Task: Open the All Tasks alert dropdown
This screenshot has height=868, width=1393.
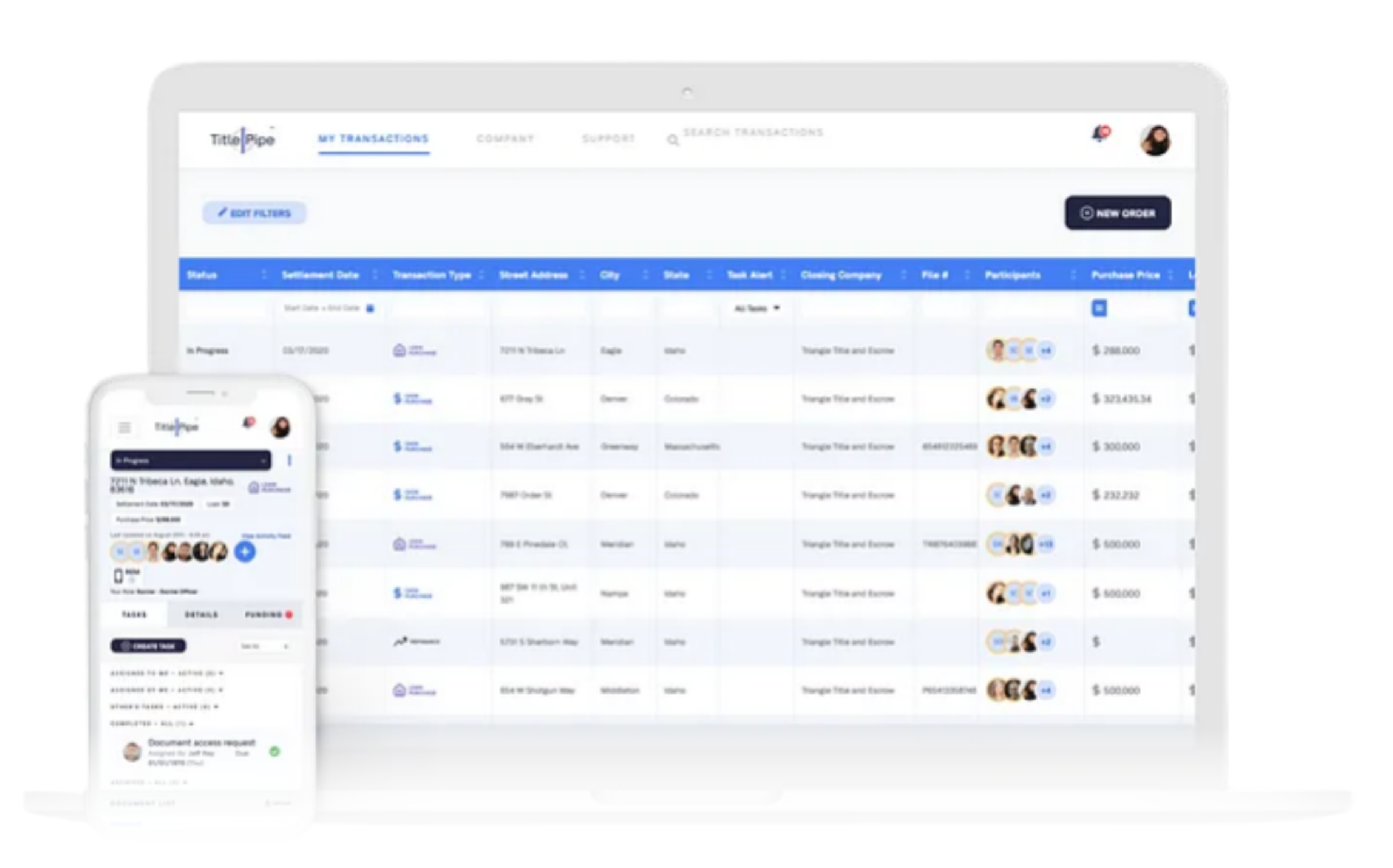Action: (x=757, y=309)
